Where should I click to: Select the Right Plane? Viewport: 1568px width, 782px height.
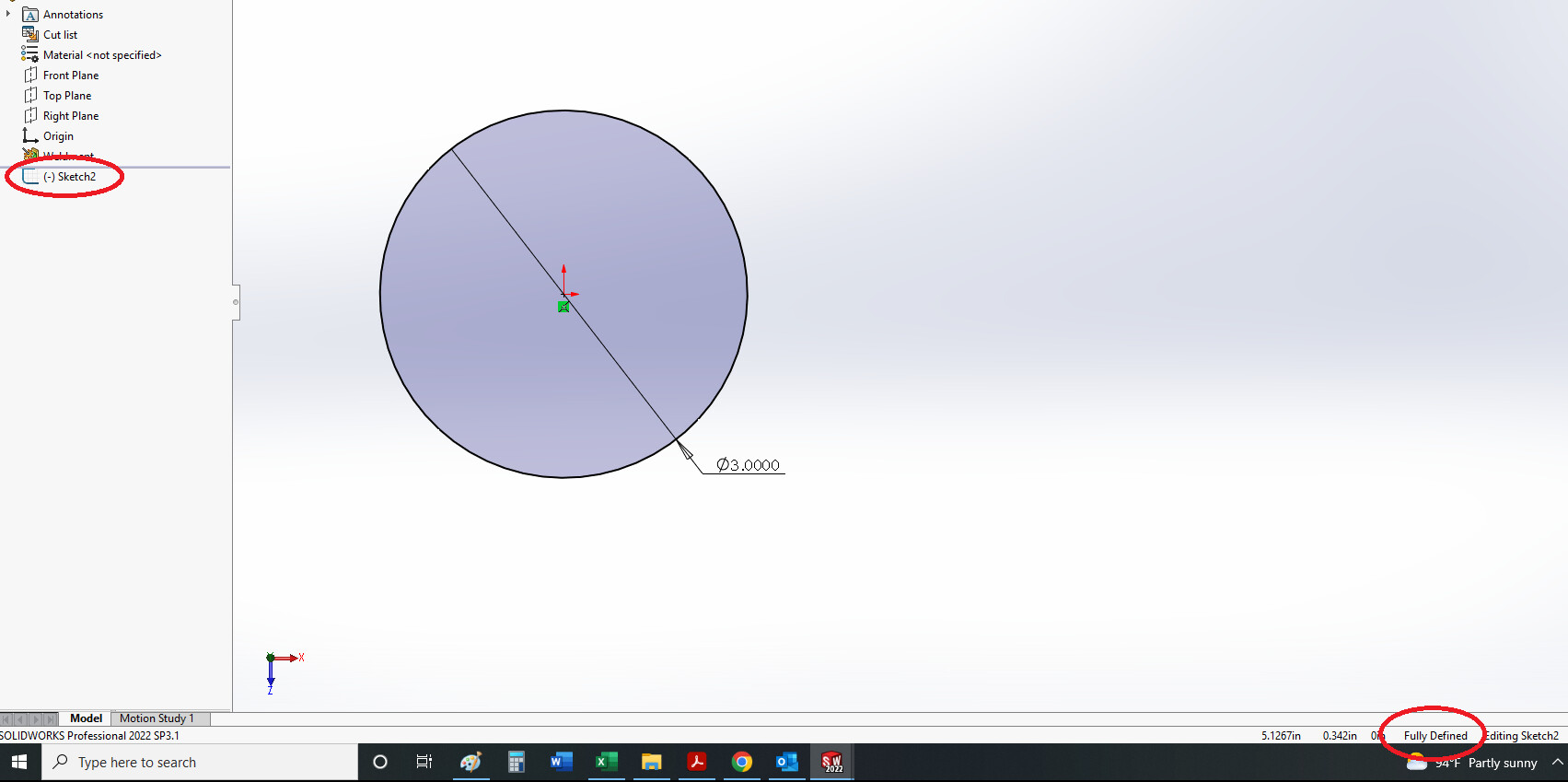71,116
